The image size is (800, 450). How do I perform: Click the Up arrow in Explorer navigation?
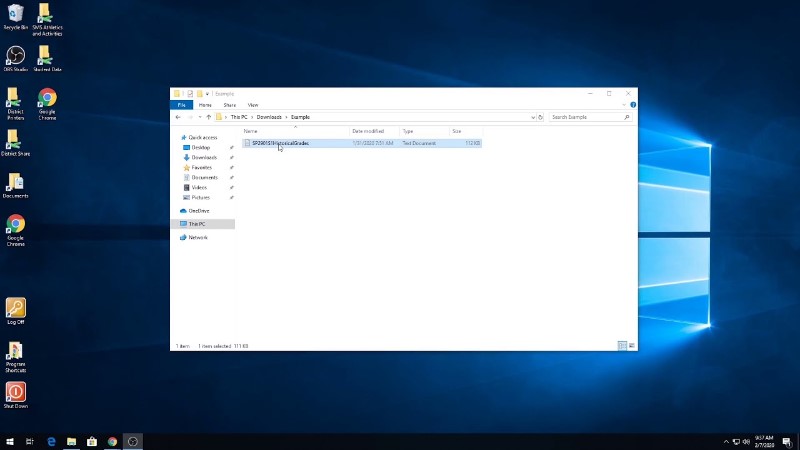pyautogui.click(x=208, y=117)
